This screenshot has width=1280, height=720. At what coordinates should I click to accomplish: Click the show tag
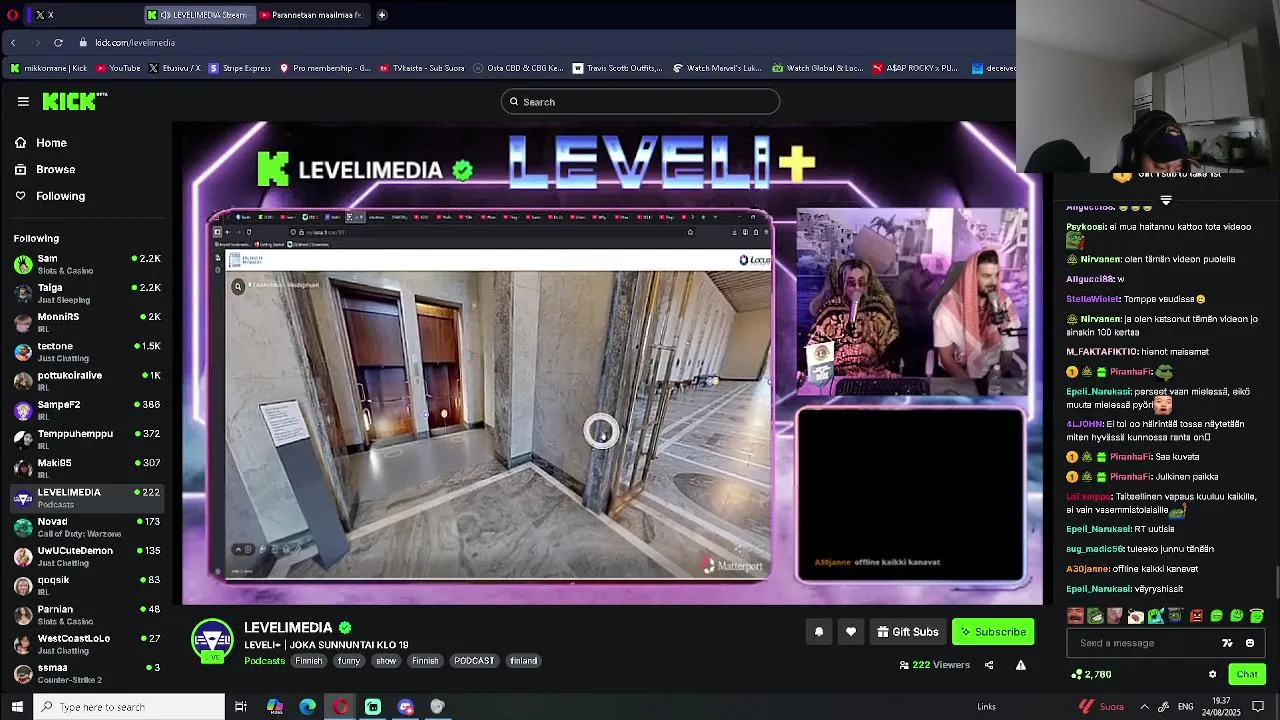tap(386, 661)
